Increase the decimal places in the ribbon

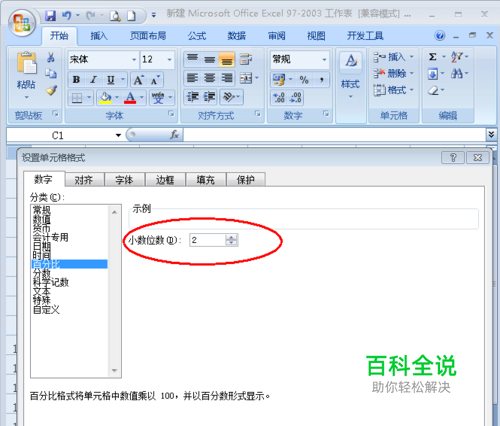[279, 97]
